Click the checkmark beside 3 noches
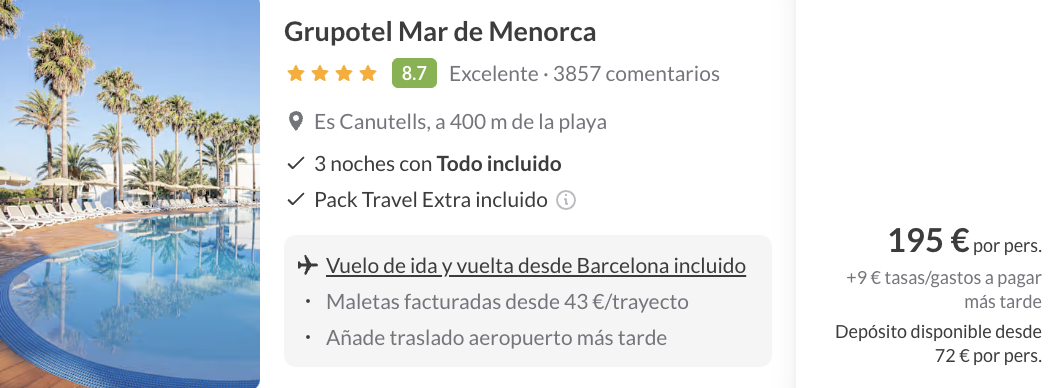This screenshot has width=1062, height=388. coord(295,164)
